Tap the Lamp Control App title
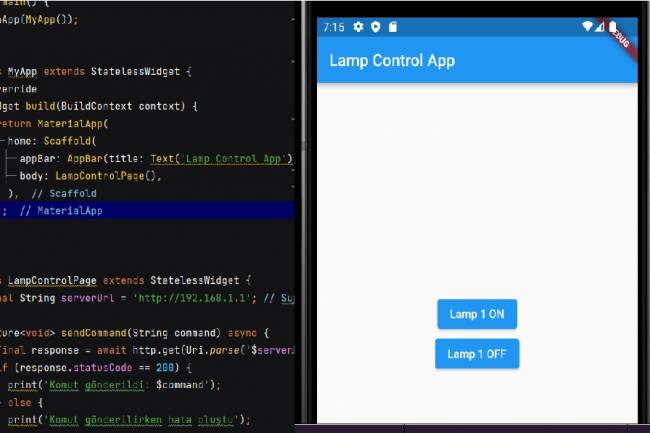The height and width of the screenshot is (433, 650). (x=392, y=60)
